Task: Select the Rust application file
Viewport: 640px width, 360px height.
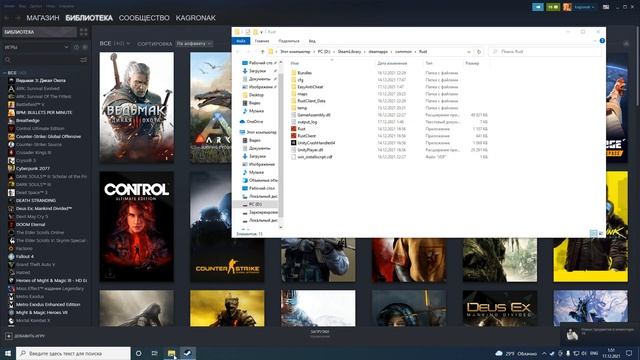Action: 301,129
